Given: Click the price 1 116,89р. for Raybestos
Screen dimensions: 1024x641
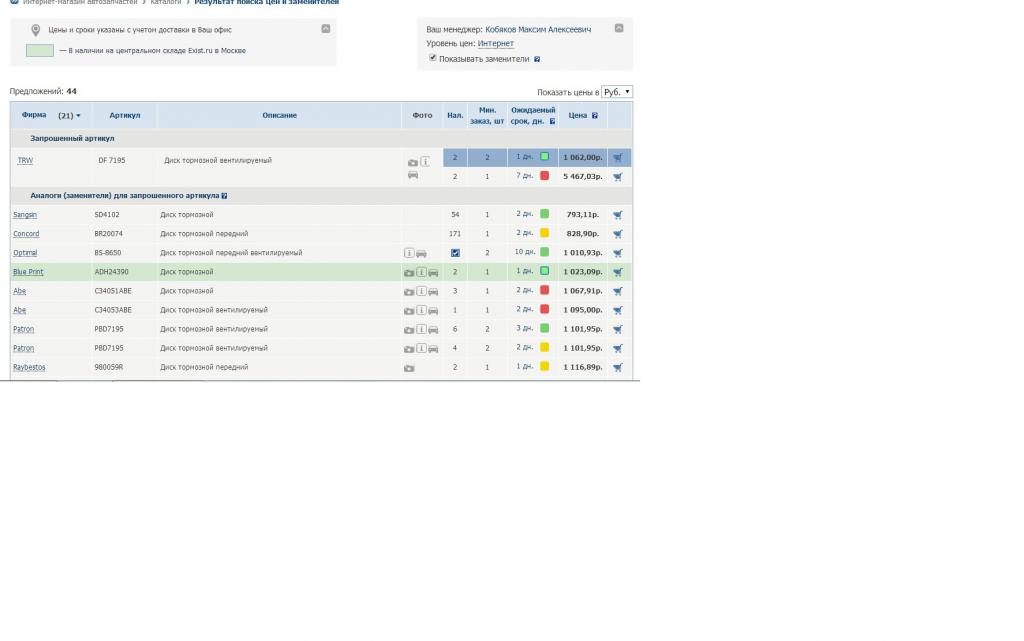Looking at the screenshot, I should pyautogui.click(x=583, y=367).
